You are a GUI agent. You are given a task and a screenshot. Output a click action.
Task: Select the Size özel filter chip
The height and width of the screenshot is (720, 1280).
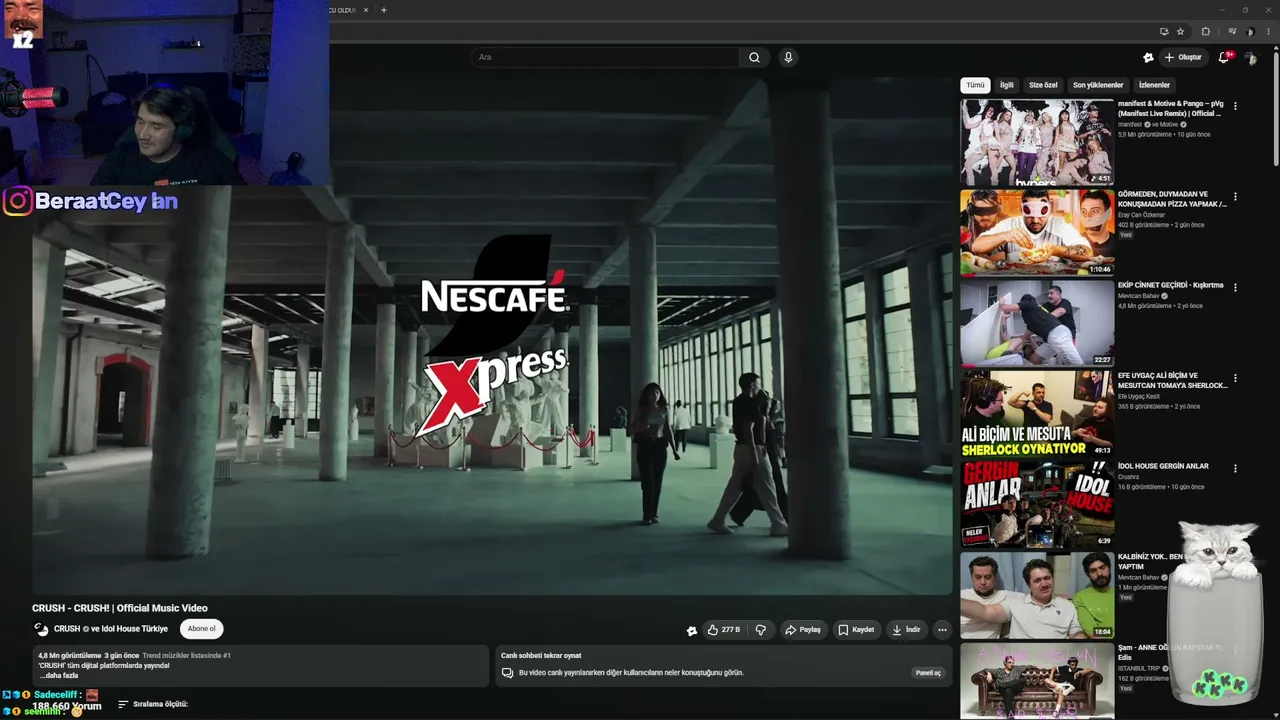[x=1043, y=85]
